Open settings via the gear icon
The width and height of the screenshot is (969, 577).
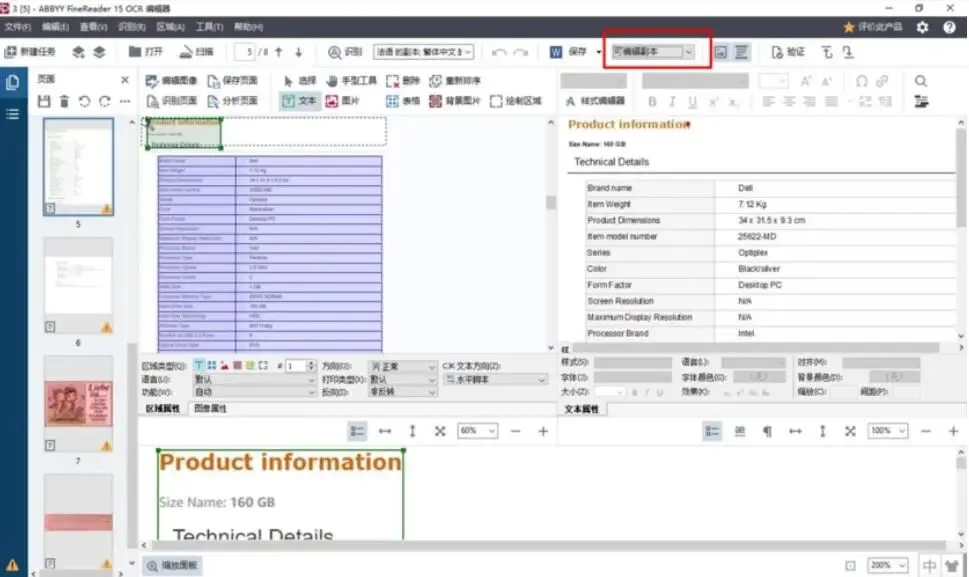pyautogui.click(x=922, y=27)
